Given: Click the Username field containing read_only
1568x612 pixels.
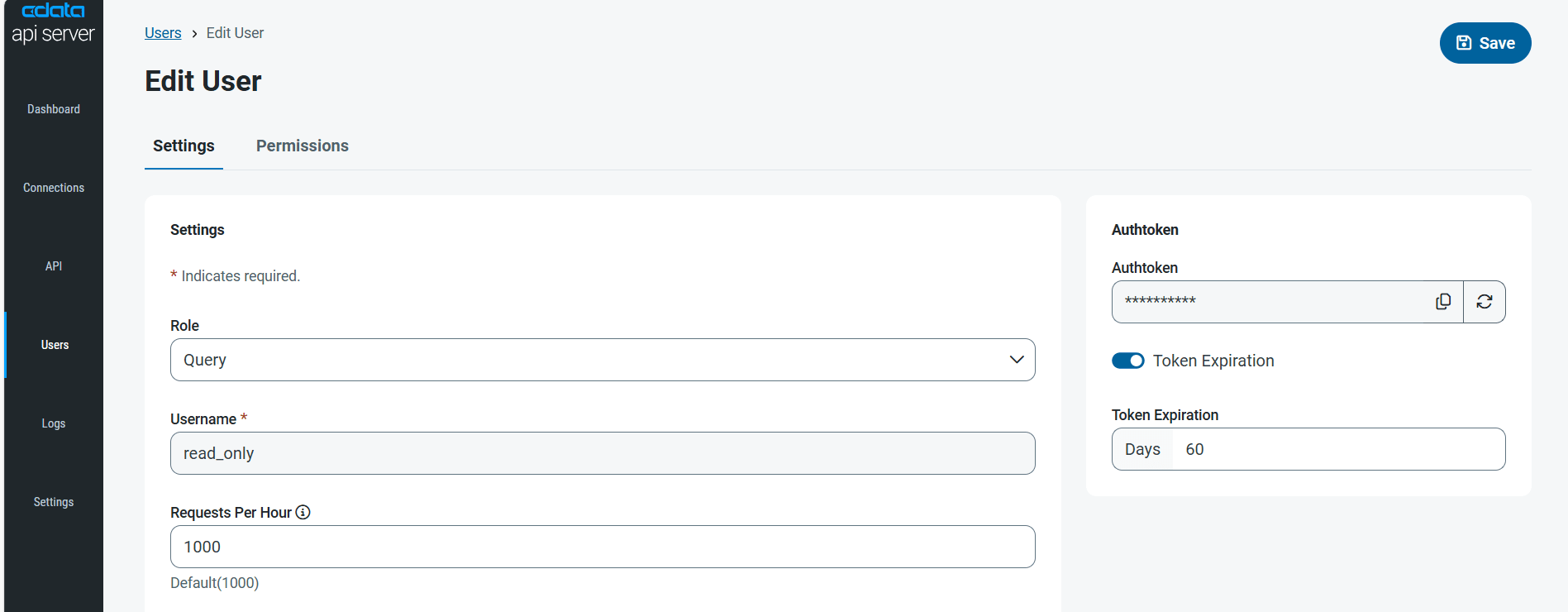Looking at the screenshot, I should pyautogui.click(x=603, y=453).
